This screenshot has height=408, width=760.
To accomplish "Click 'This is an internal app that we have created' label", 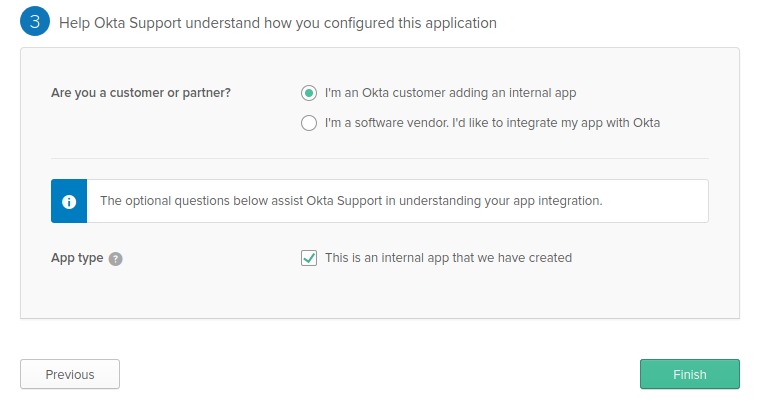I will point(448,258).
